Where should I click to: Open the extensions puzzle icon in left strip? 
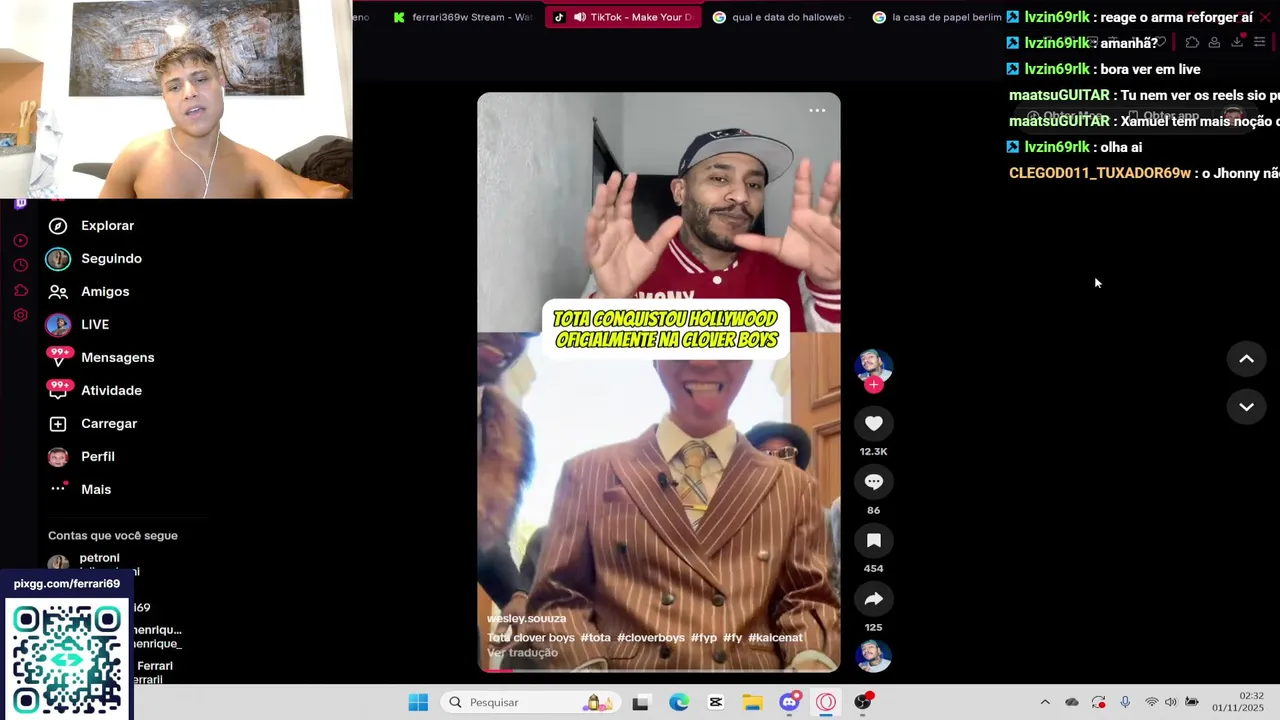20,291
